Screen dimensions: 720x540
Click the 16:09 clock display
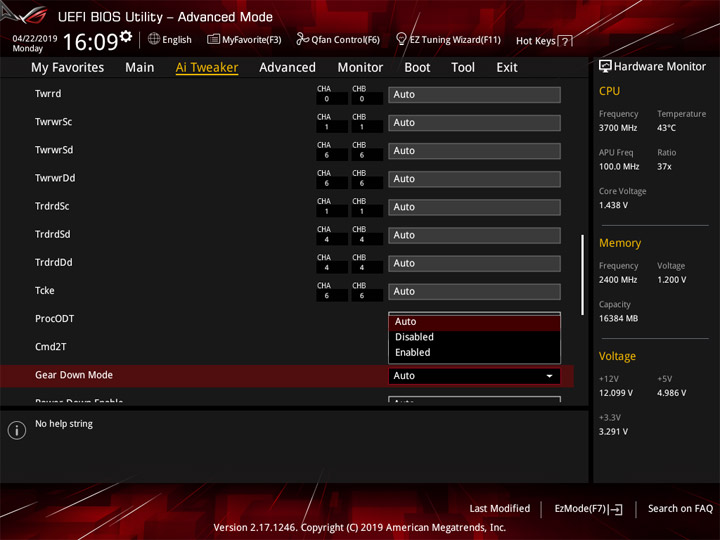pos(90,42)
